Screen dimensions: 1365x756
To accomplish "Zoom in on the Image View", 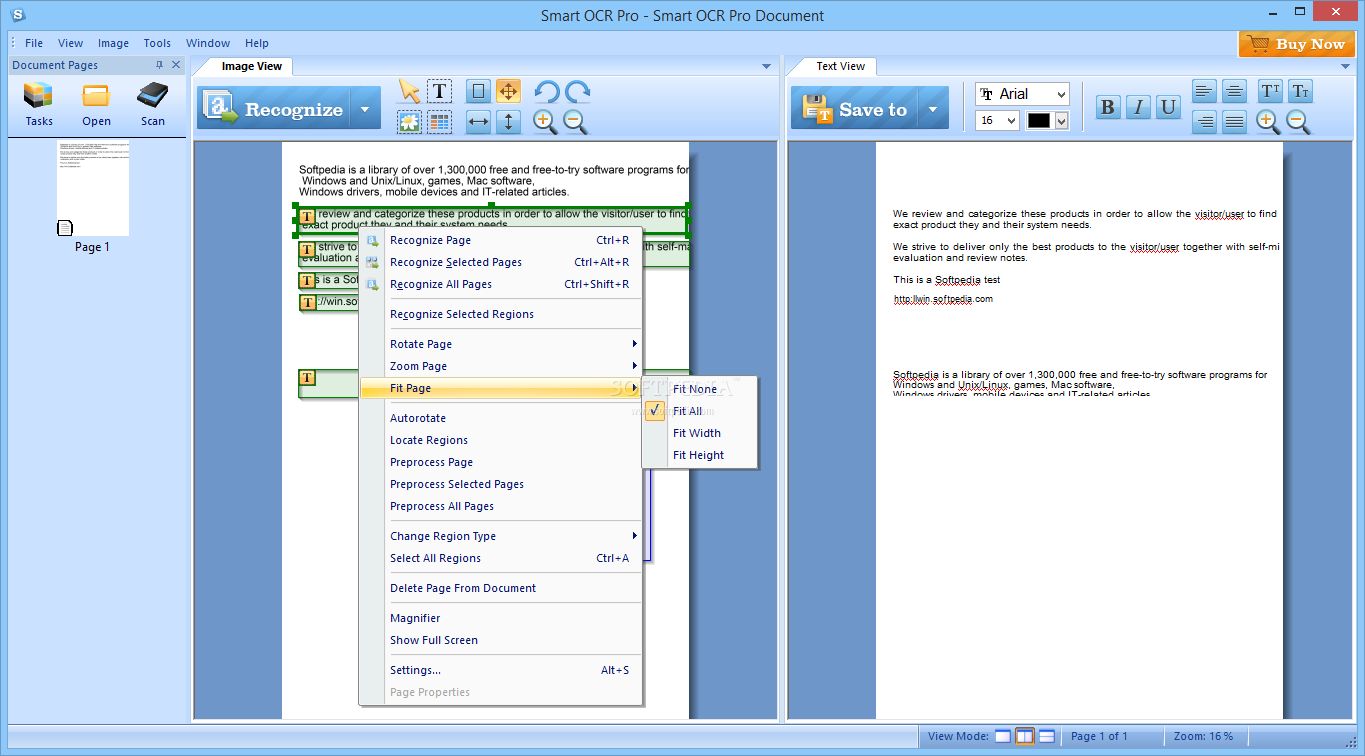I will click(546, 122).
